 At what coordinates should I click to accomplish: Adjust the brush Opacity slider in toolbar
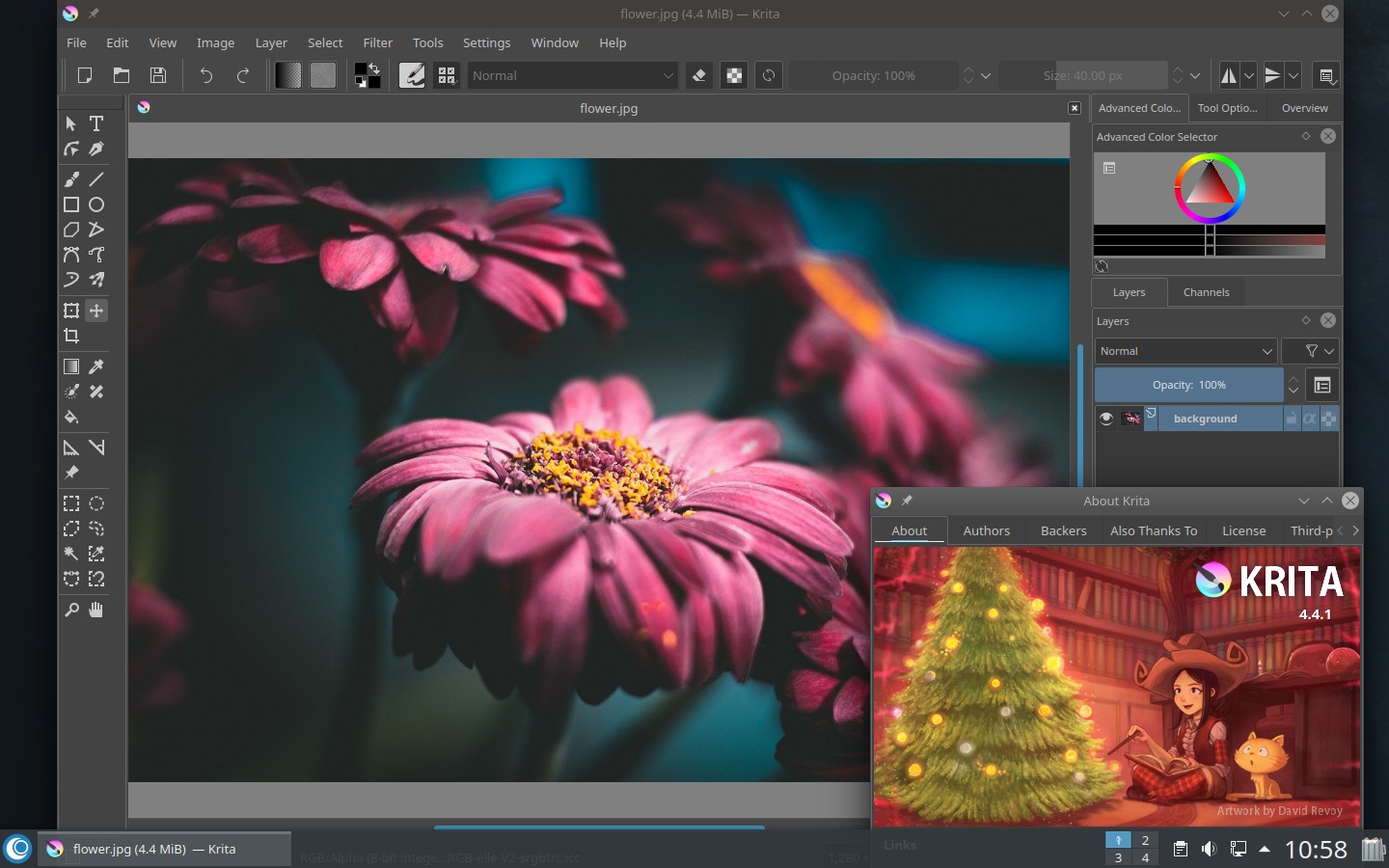pos(873,75)
